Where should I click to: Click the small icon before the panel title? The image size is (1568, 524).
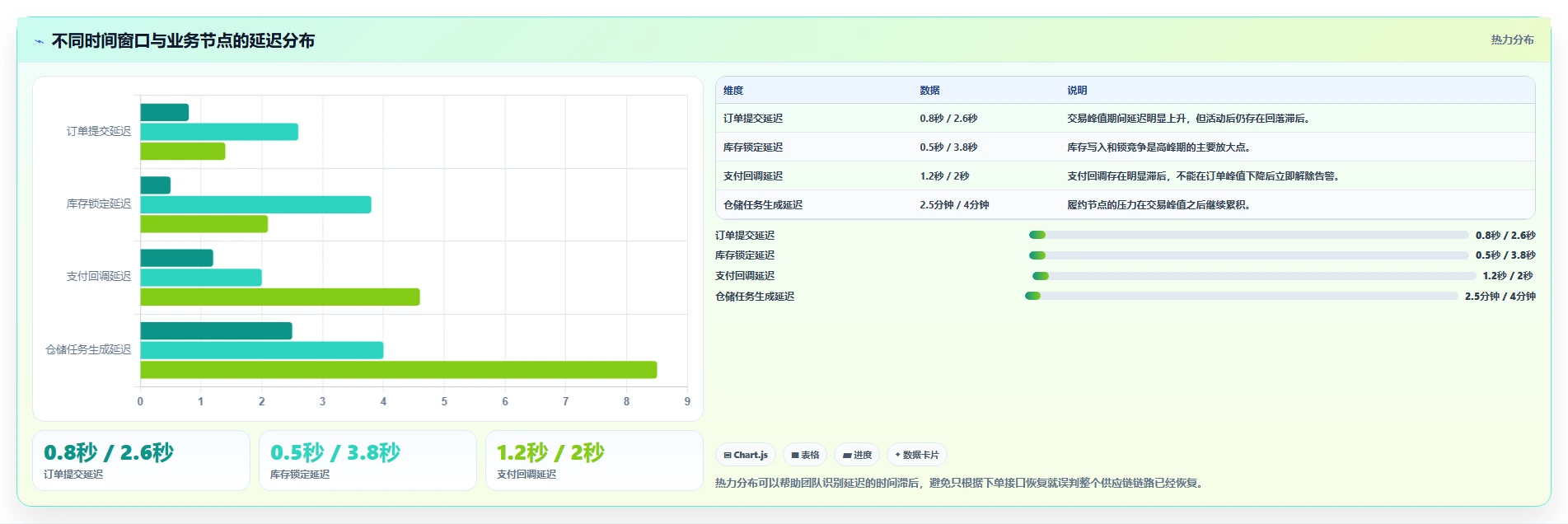(x=39, y=41)
